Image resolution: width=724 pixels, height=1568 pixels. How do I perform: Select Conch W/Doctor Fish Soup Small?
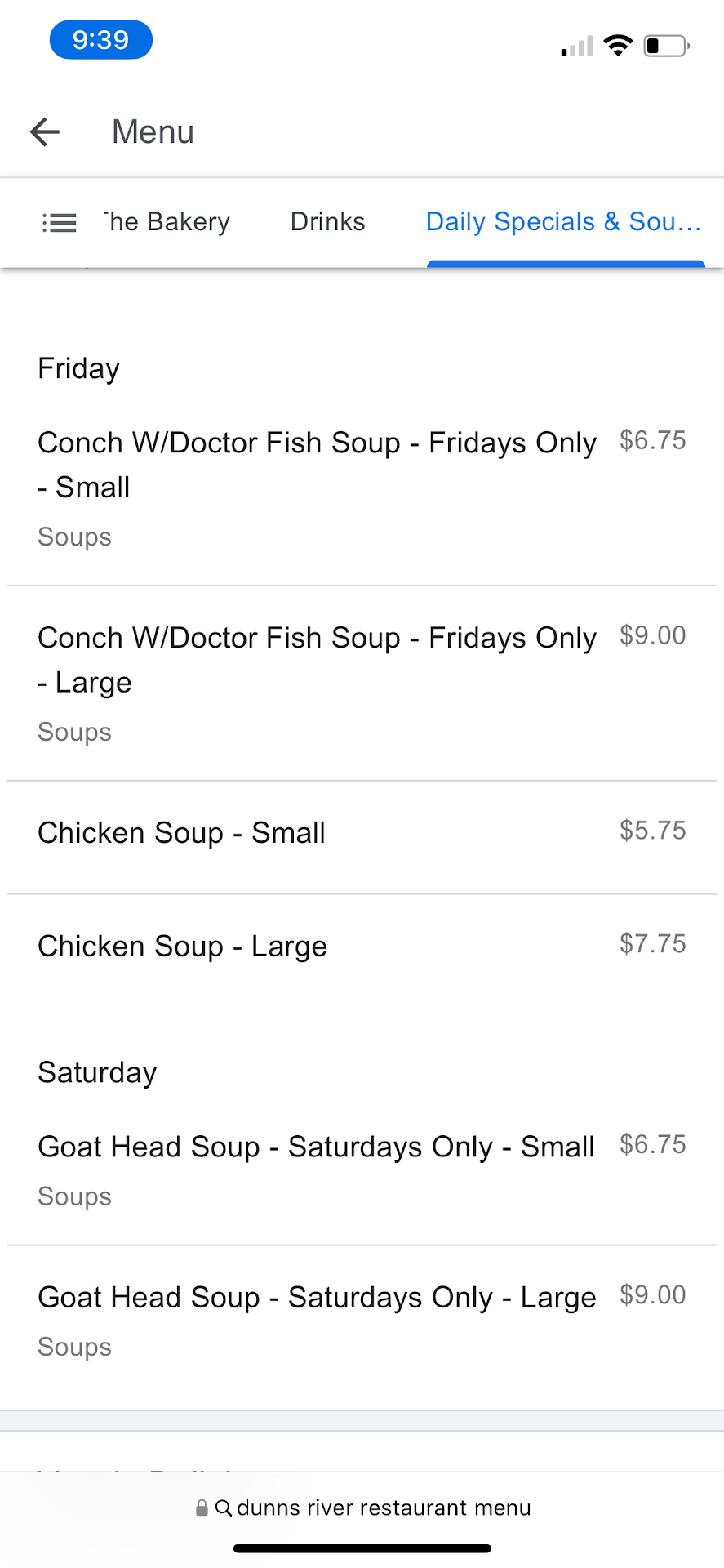click(317, 465)
